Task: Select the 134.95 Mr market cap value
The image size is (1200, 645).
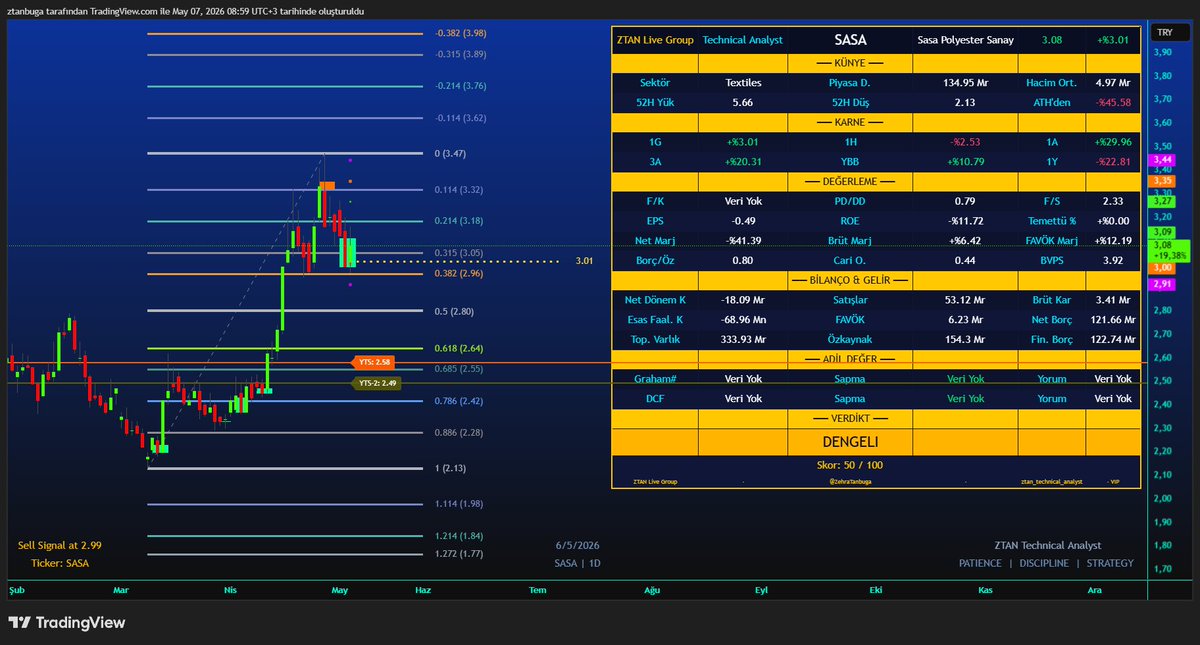Action: [964, 83]
